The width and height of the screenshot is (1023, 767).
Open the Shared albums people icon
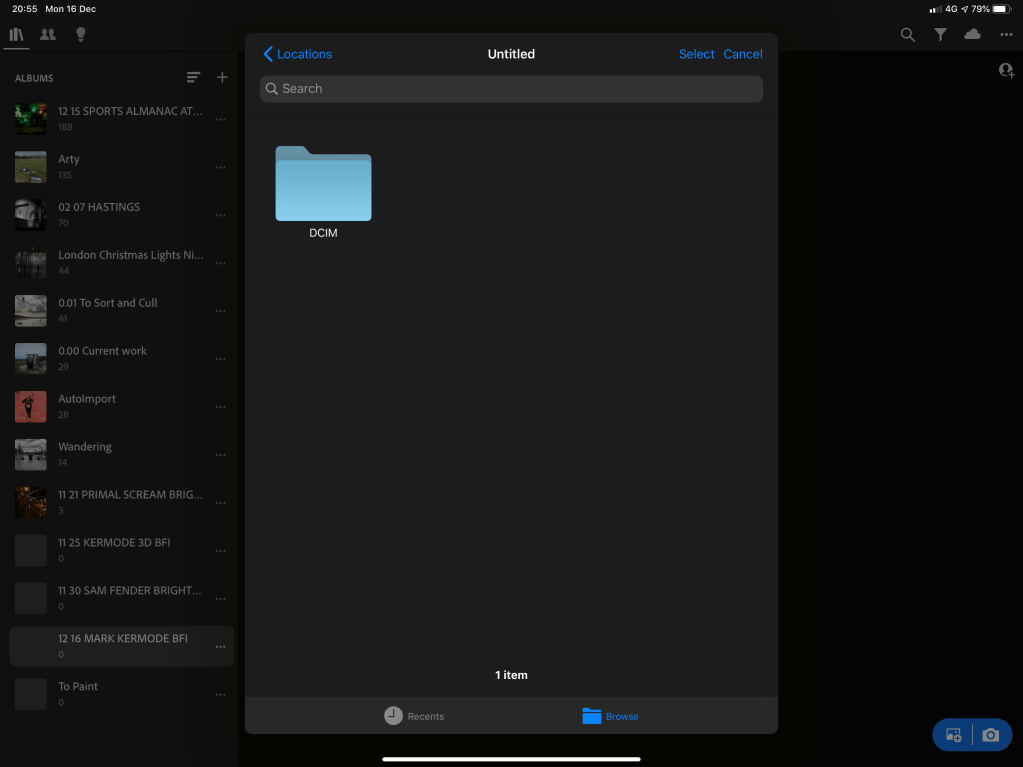(48, 34)
